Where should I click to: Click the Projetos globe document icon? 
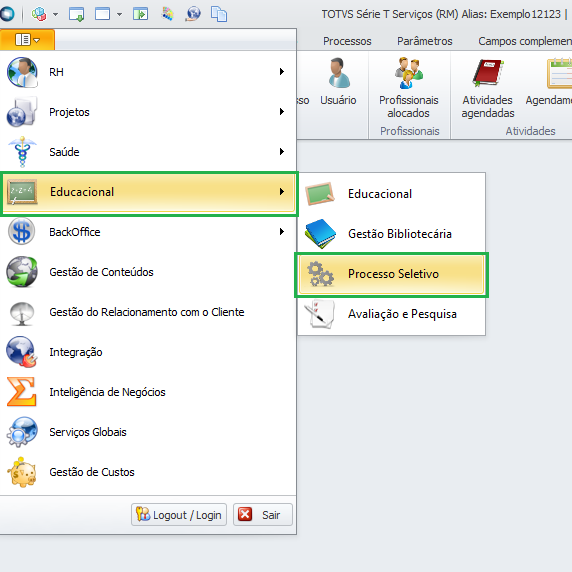22,112
